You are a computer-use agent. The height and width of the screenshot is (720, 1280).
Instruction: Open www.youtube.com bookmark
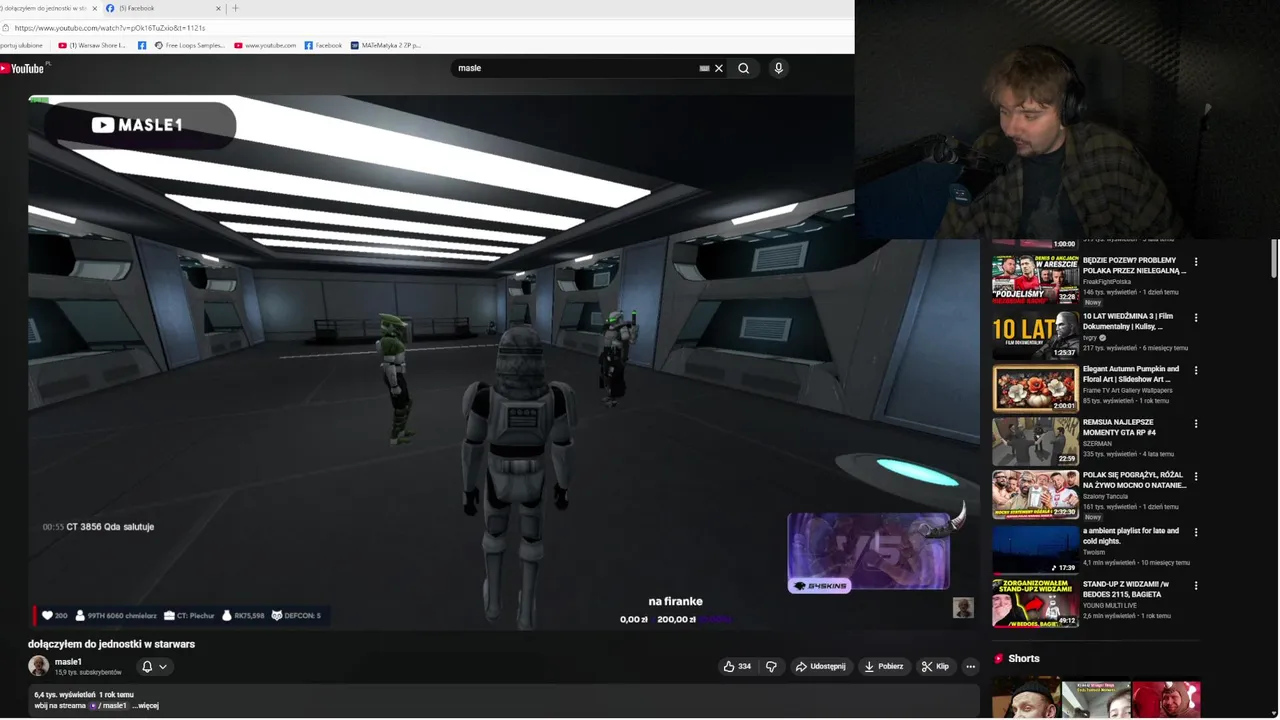pyautogui.click(x=265, y=45)
